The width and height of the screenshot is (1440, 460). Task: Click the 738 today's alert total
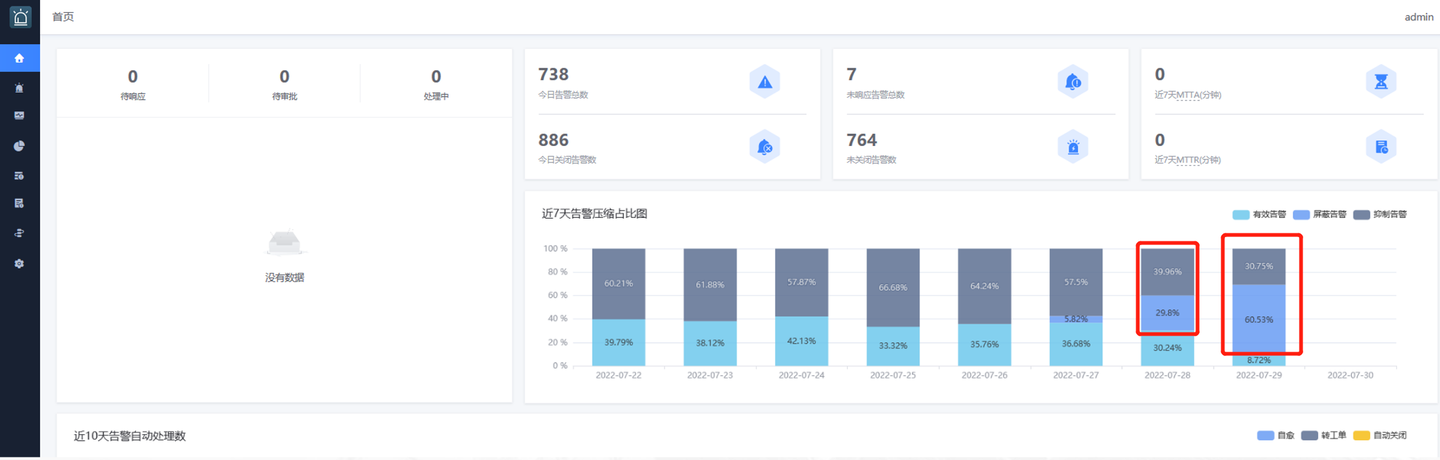(x=554, y=74)
